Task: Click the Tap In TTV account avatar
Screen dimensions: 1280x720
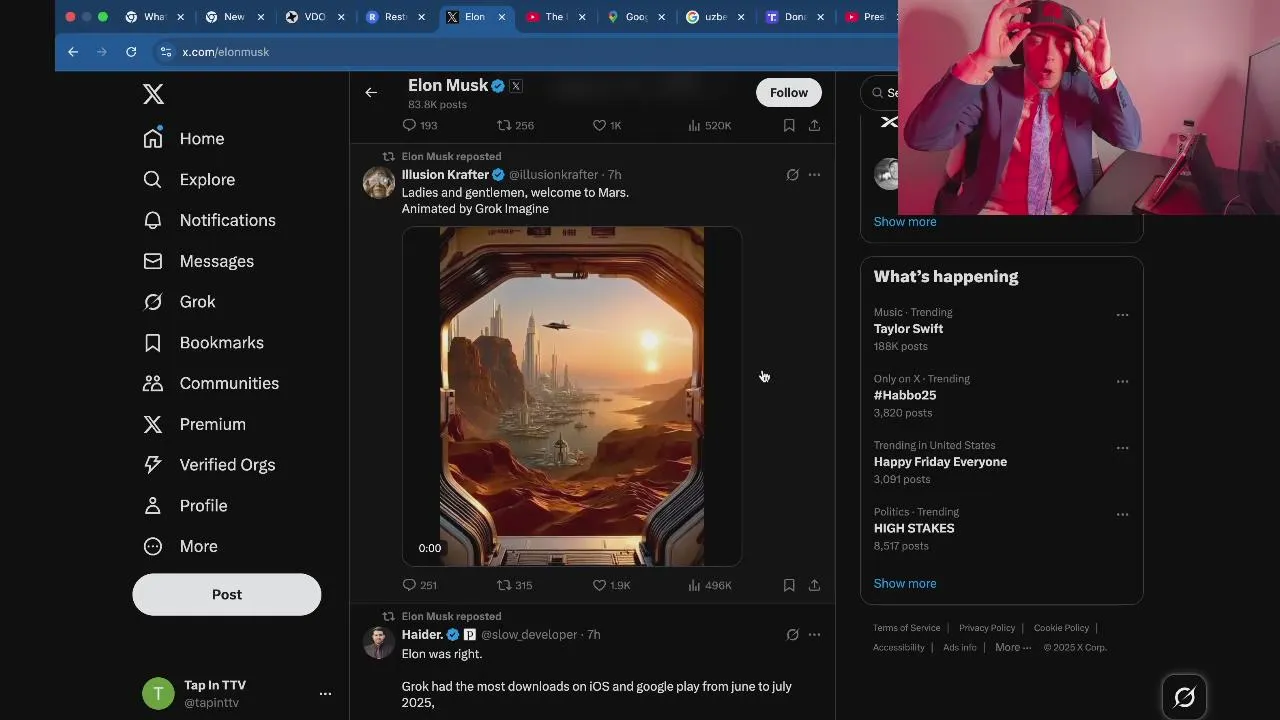Action: 158,693
